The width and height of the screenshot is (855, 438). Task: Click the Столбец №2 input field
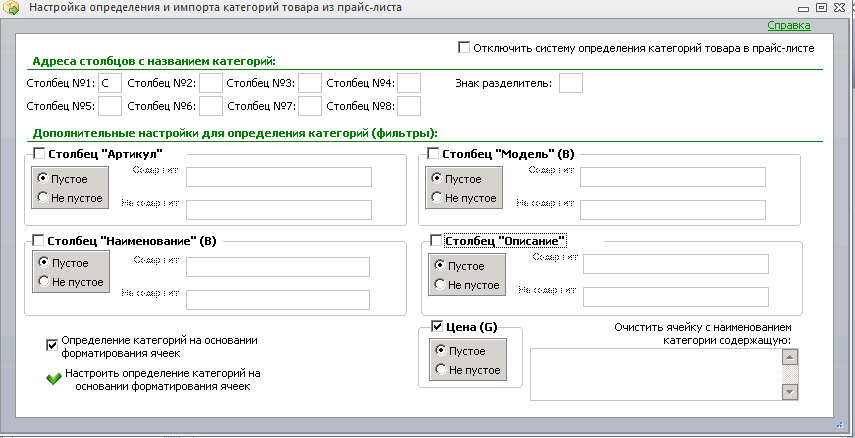[x=211, y=83]
